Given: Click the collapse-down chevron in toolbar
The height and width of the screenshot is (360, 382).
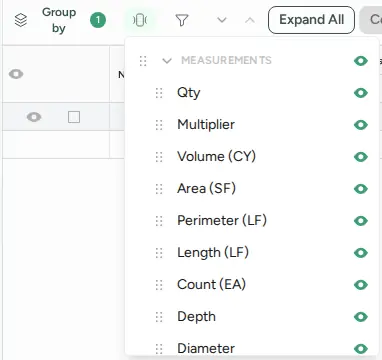Looking at the screenshot, I should (x=222, y=20).
